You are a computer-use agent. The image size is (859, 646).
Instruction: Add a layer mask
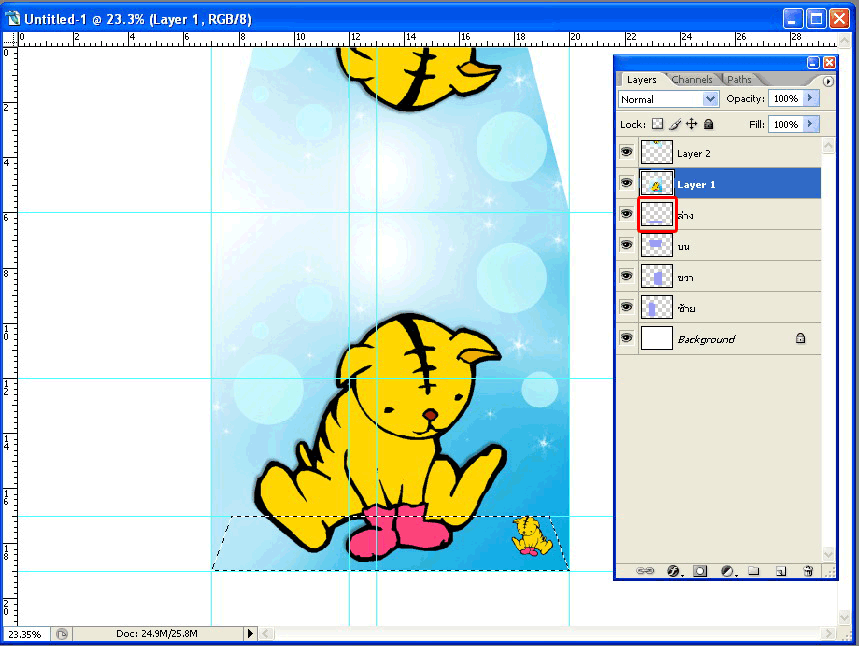point(700,571)
